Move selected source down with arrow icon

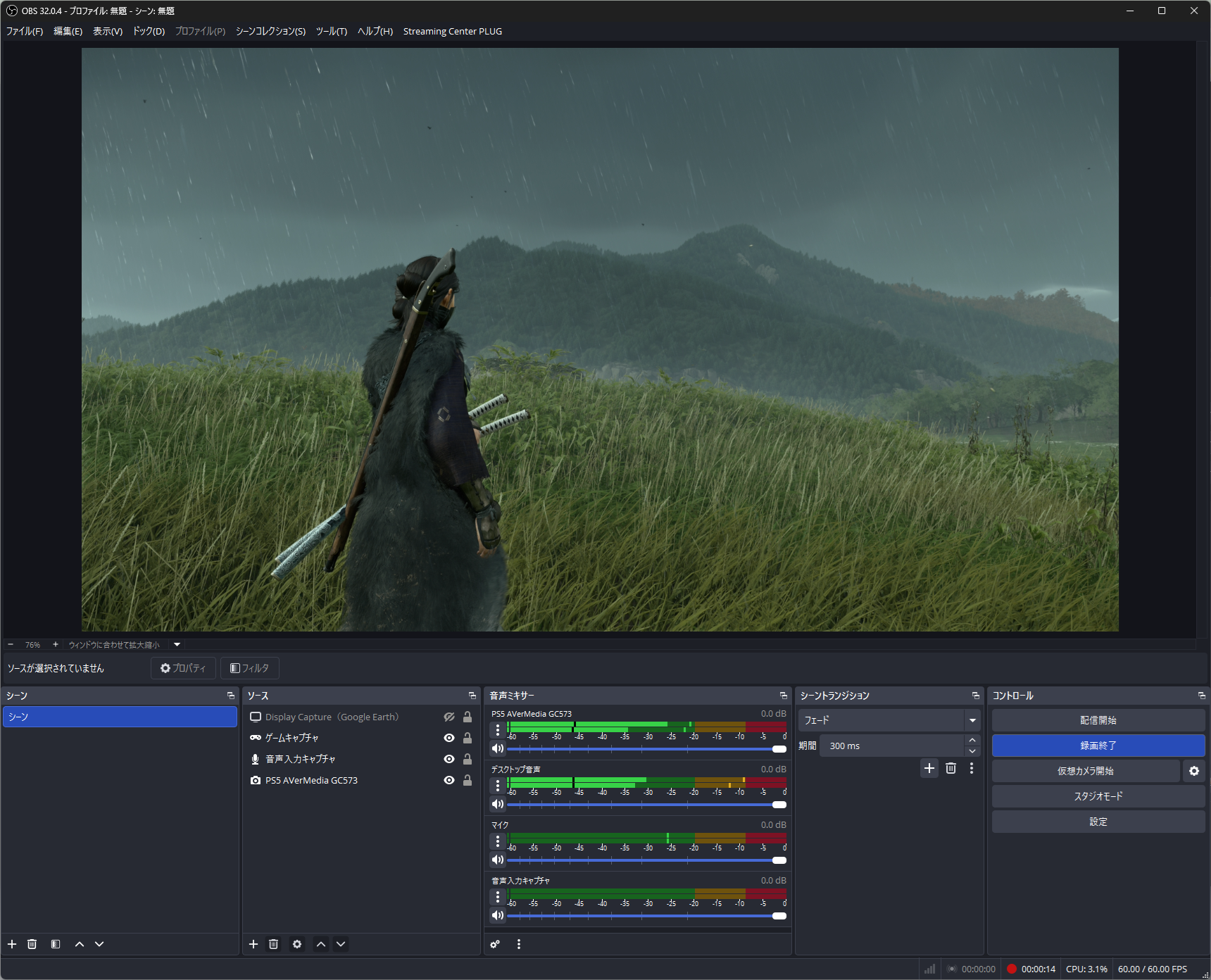pyautogui.click(x=341, y=944)
